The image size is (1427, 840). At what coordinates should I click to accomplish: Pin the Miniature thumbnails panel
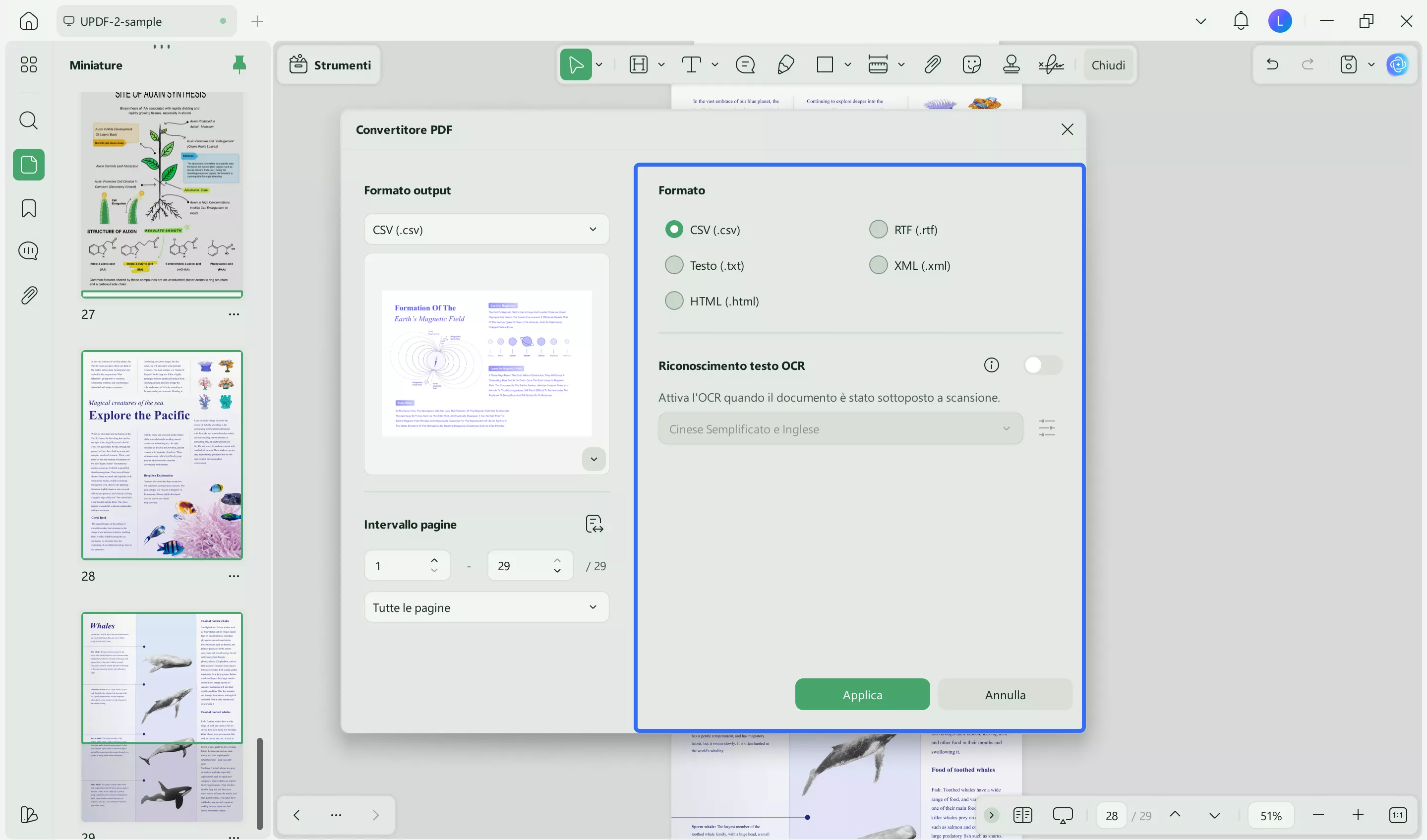[239, 64]
